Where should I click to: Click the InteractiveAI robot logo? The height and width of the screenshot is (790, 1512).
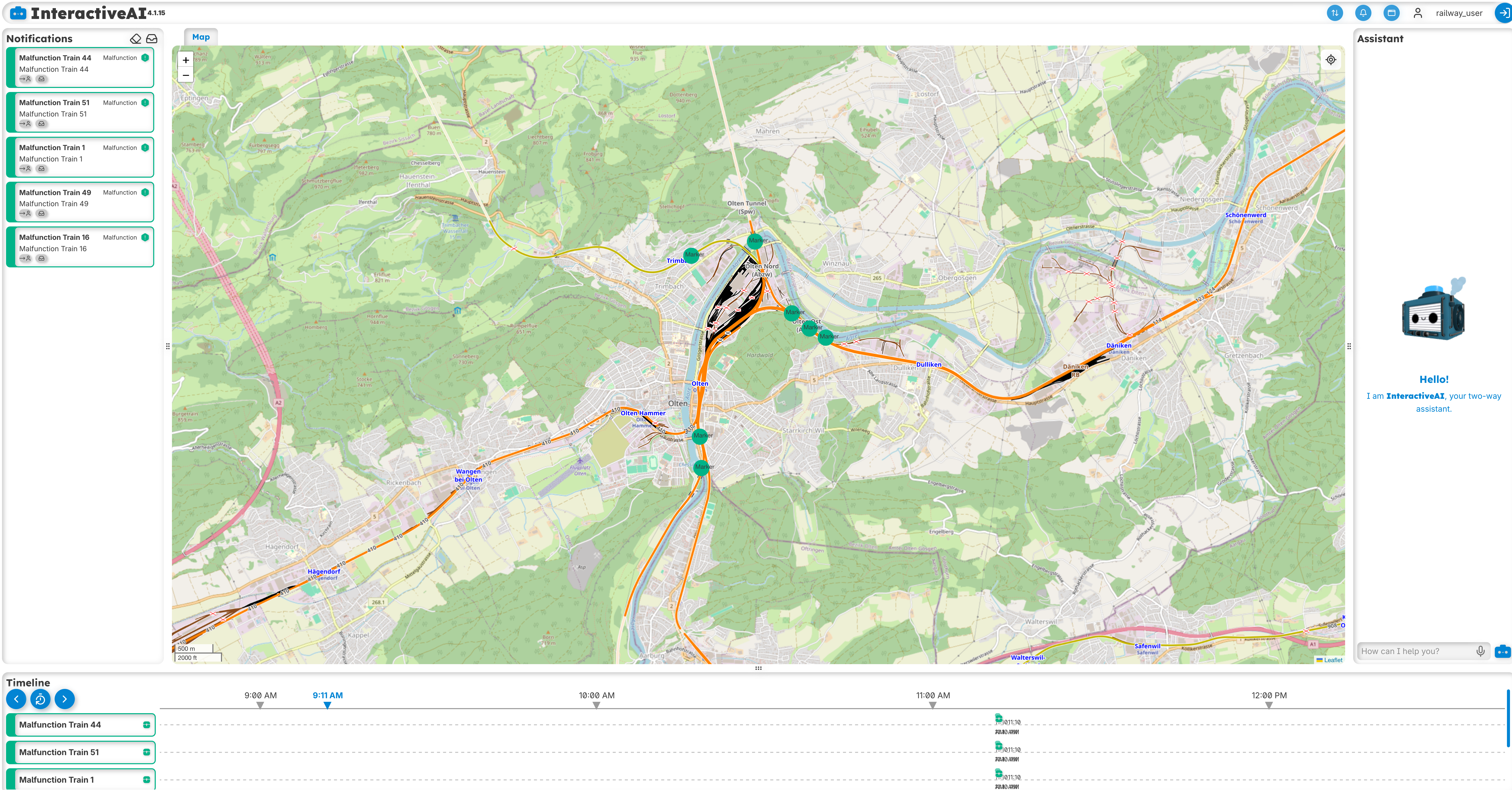(x=18, y=13)
